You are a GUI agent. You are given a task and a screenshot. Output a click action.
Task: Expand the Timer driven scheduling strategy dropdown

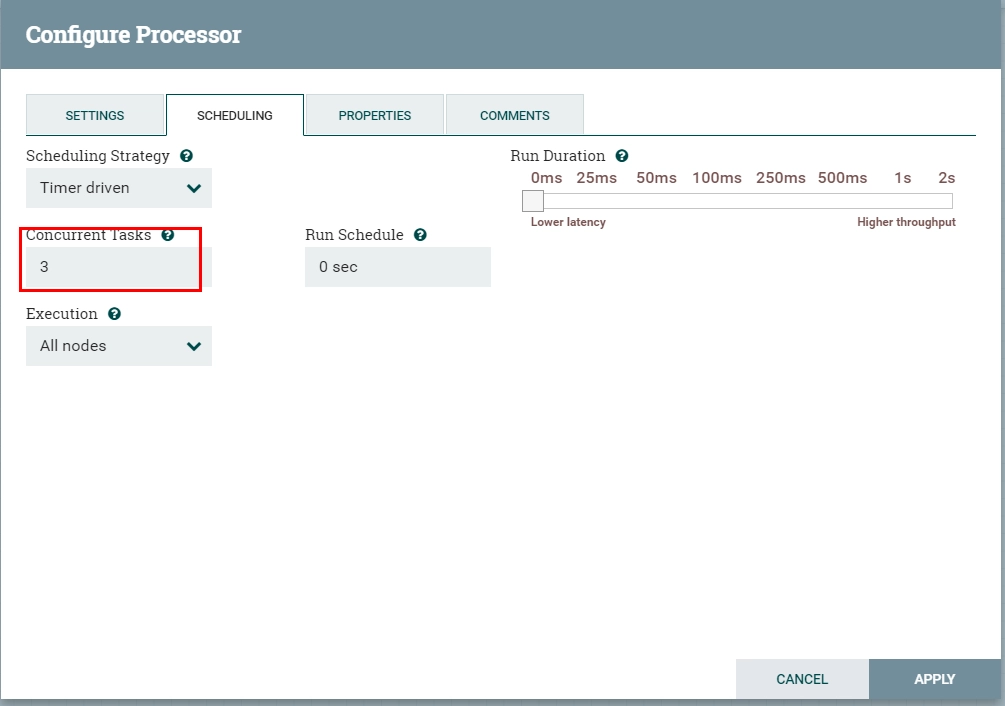[119, 188]
